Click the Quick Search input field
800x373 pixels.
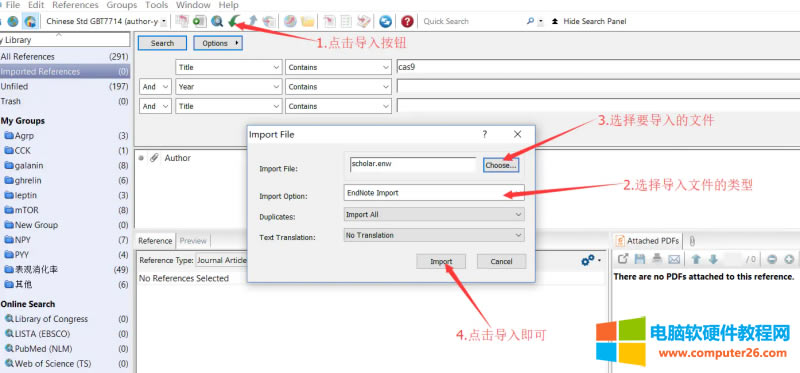pyautogui.click(x=472, y=21)
